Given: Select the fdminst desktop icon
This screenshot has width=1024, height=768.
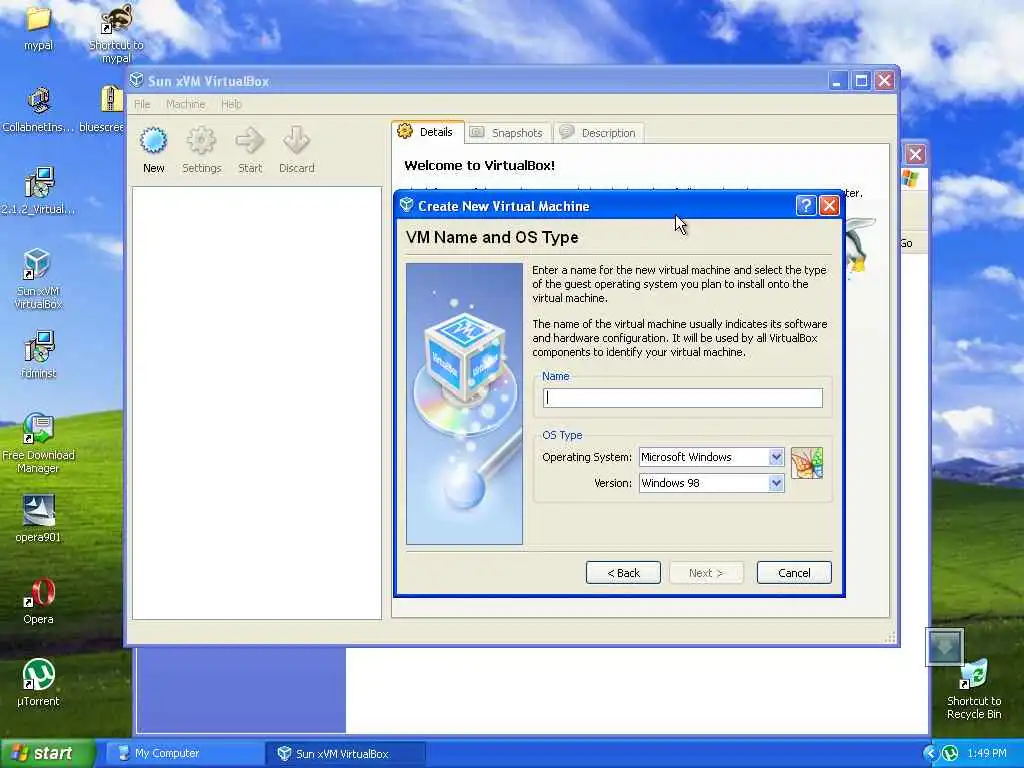Looking at the screenshot, I should tap(38, 355).
